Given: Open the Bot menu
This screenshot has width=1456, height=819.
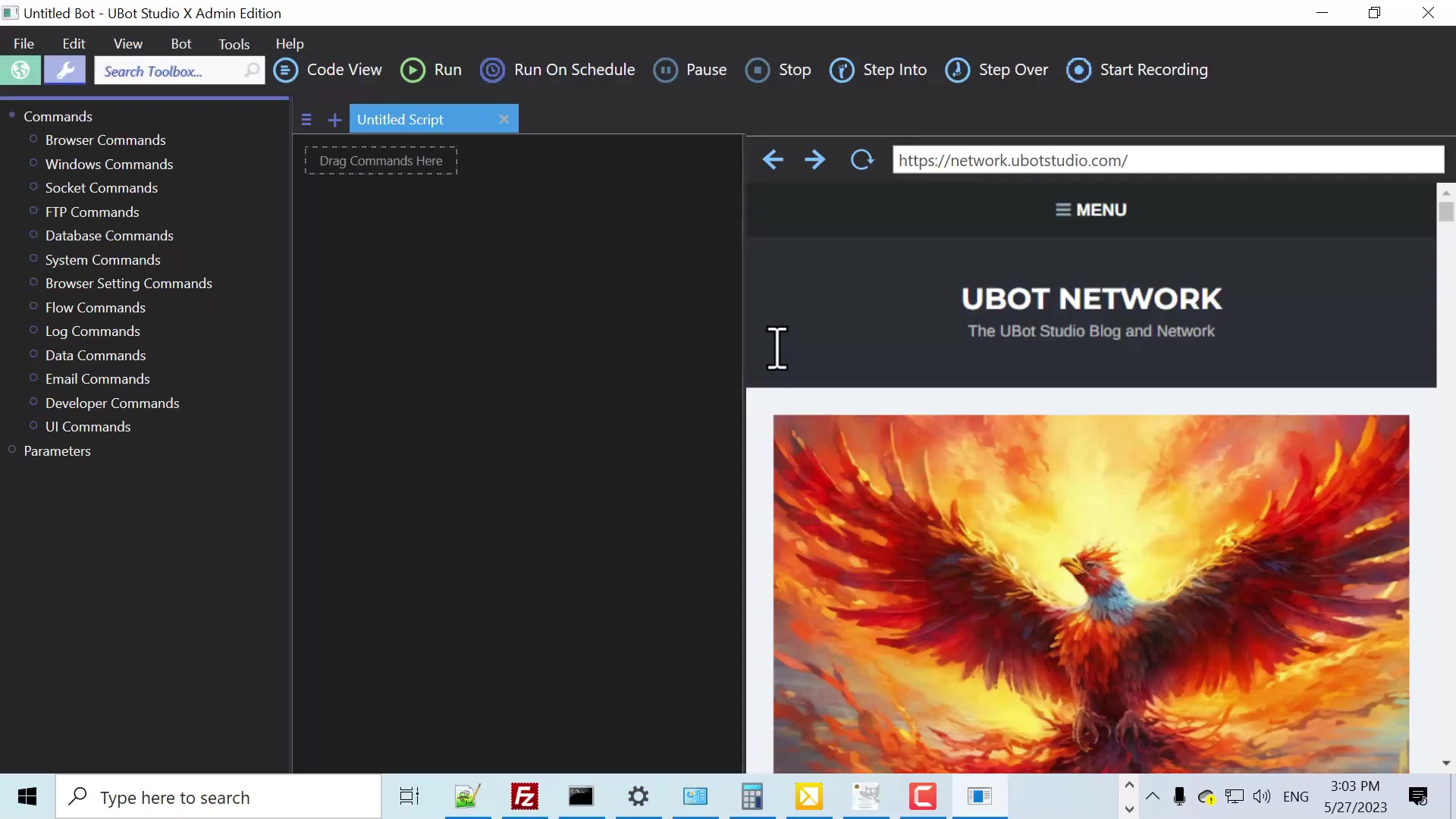Looking at the screenshot, I should (181, 44).
